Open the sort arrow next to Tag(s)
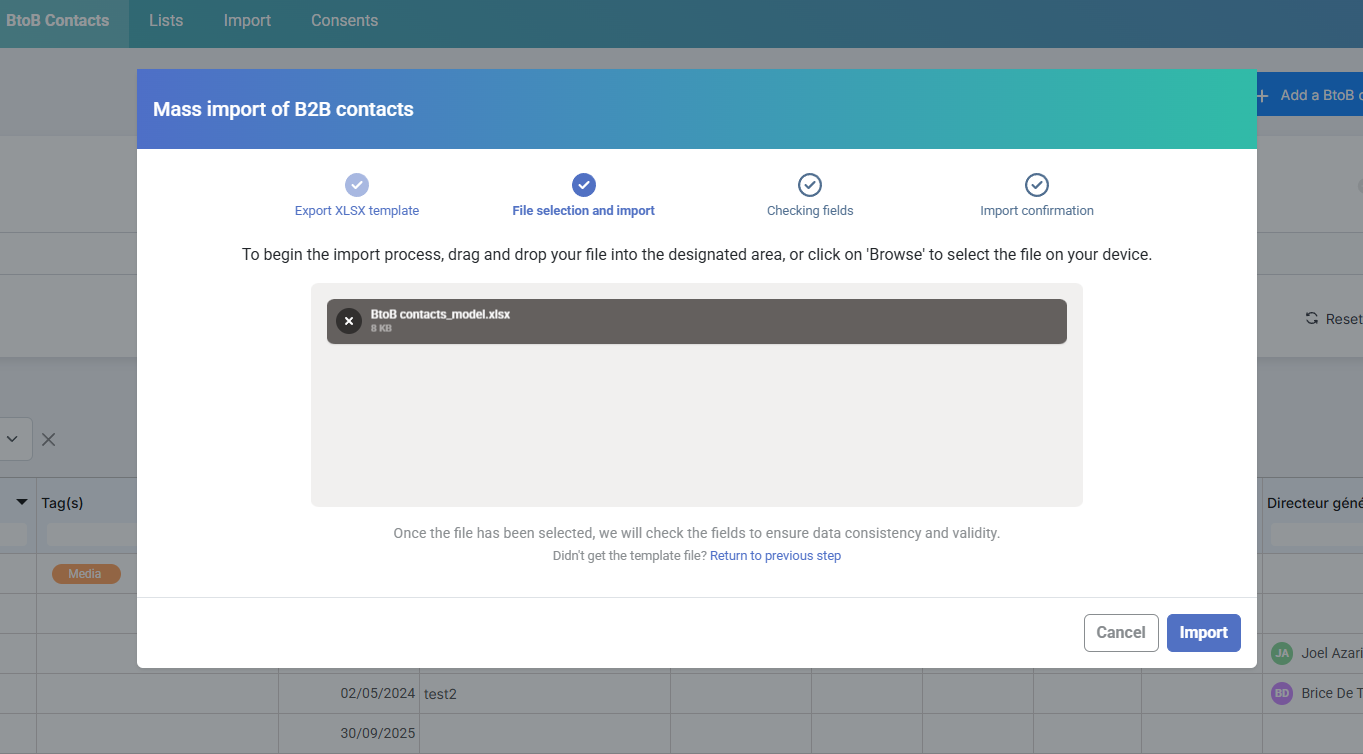Viewport: 1363px width, 754px height. point(21,502)
